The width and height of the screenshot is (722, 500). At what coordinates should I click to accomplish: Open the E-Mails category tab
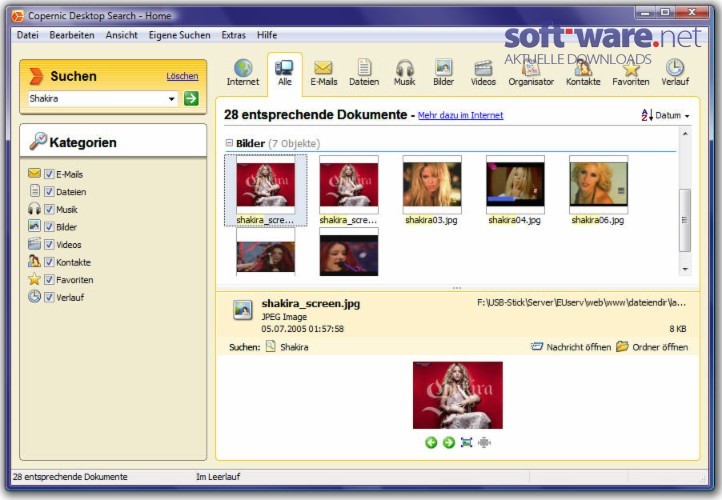click(x=323, y=73)
